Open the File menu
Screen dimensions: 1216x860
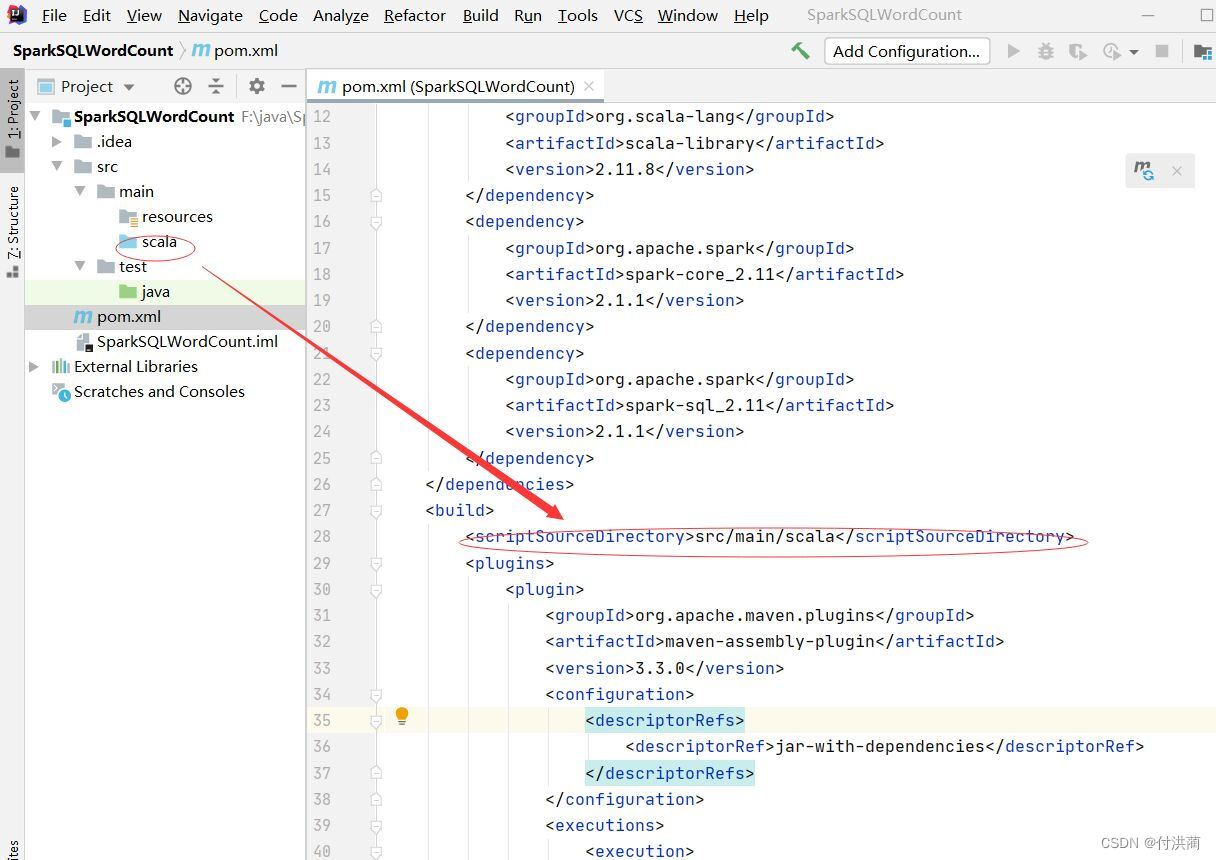(x=54, y=15)
